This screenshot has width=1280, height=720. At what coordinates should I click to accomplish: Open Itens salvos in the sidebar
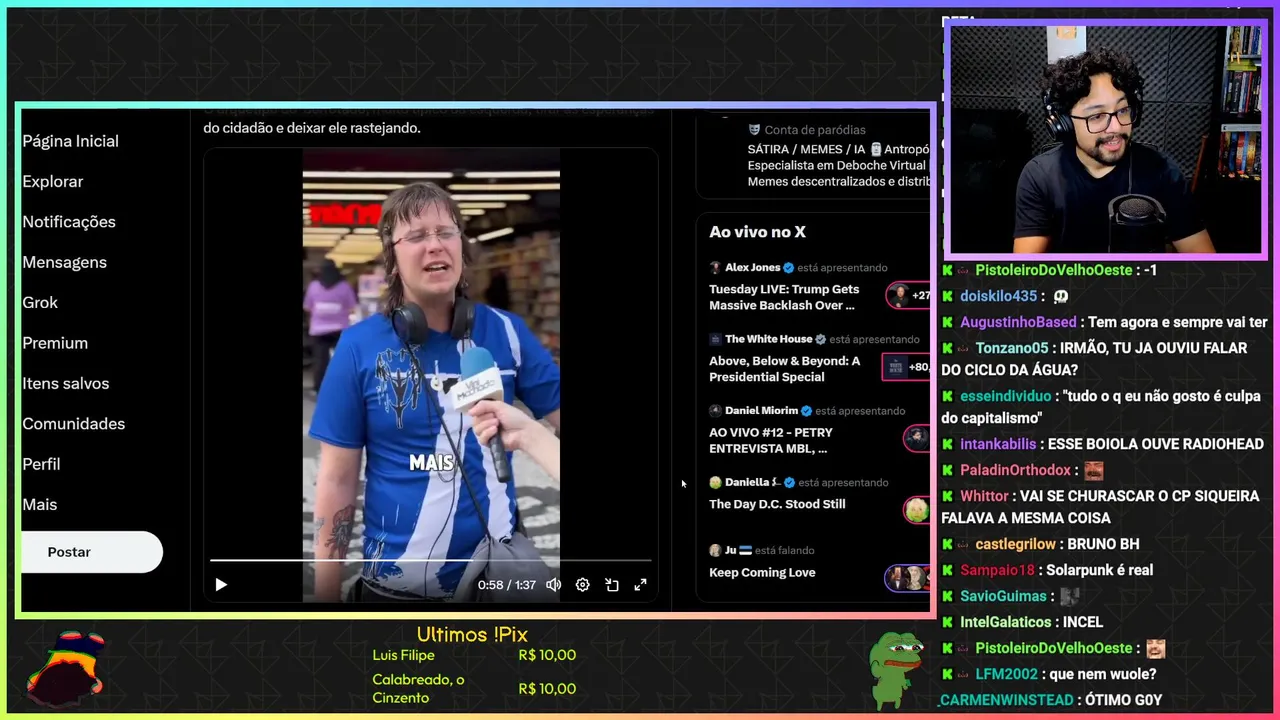(x=66, y=383)
